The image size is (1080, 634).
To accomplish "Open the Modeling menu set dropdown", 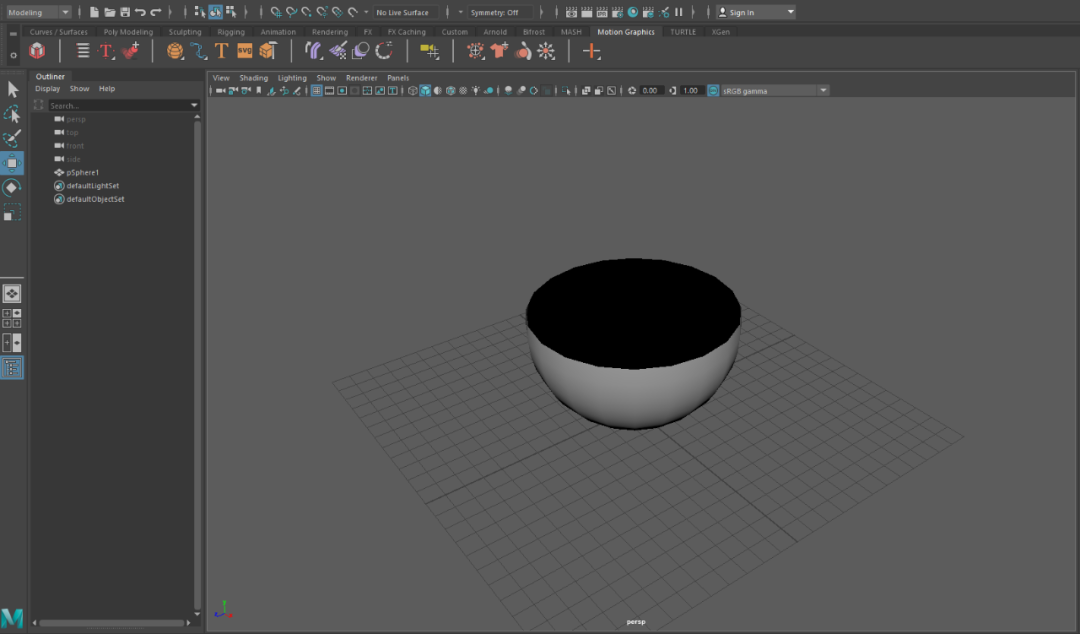I will pyautogui.click(x=38, y=12).
